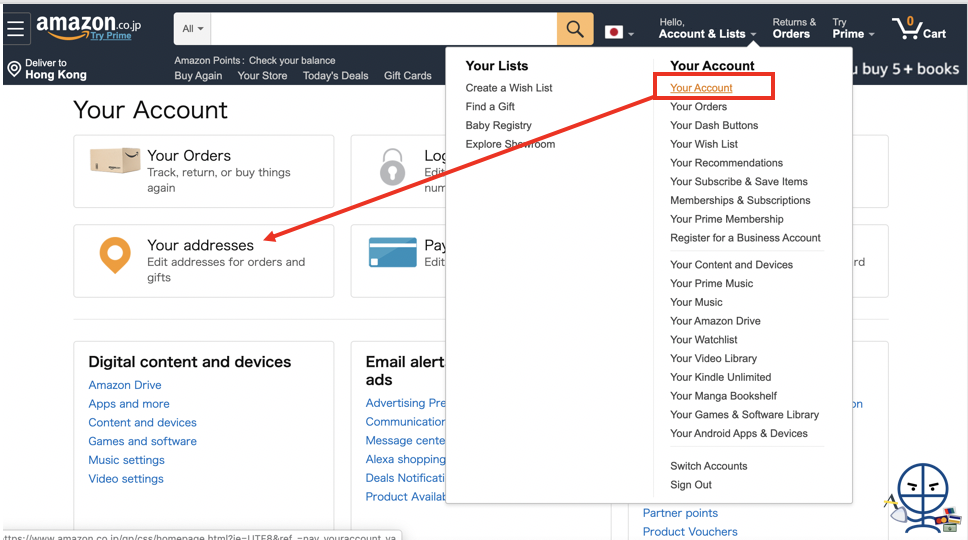The image size is (968, 540).
Task: Open the Video settings link
Action: point(125,479)
